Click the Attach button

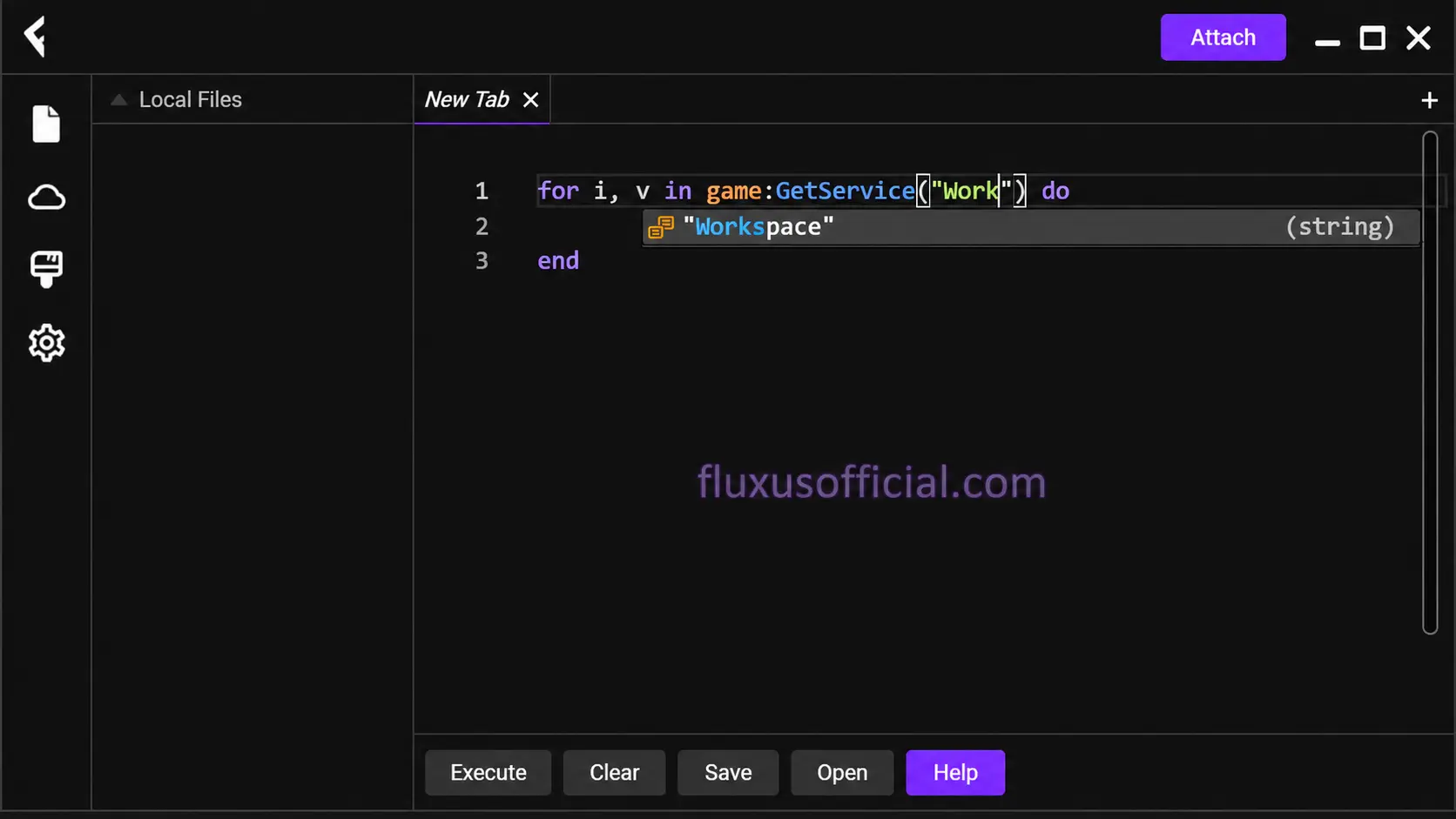point(1223,37)
